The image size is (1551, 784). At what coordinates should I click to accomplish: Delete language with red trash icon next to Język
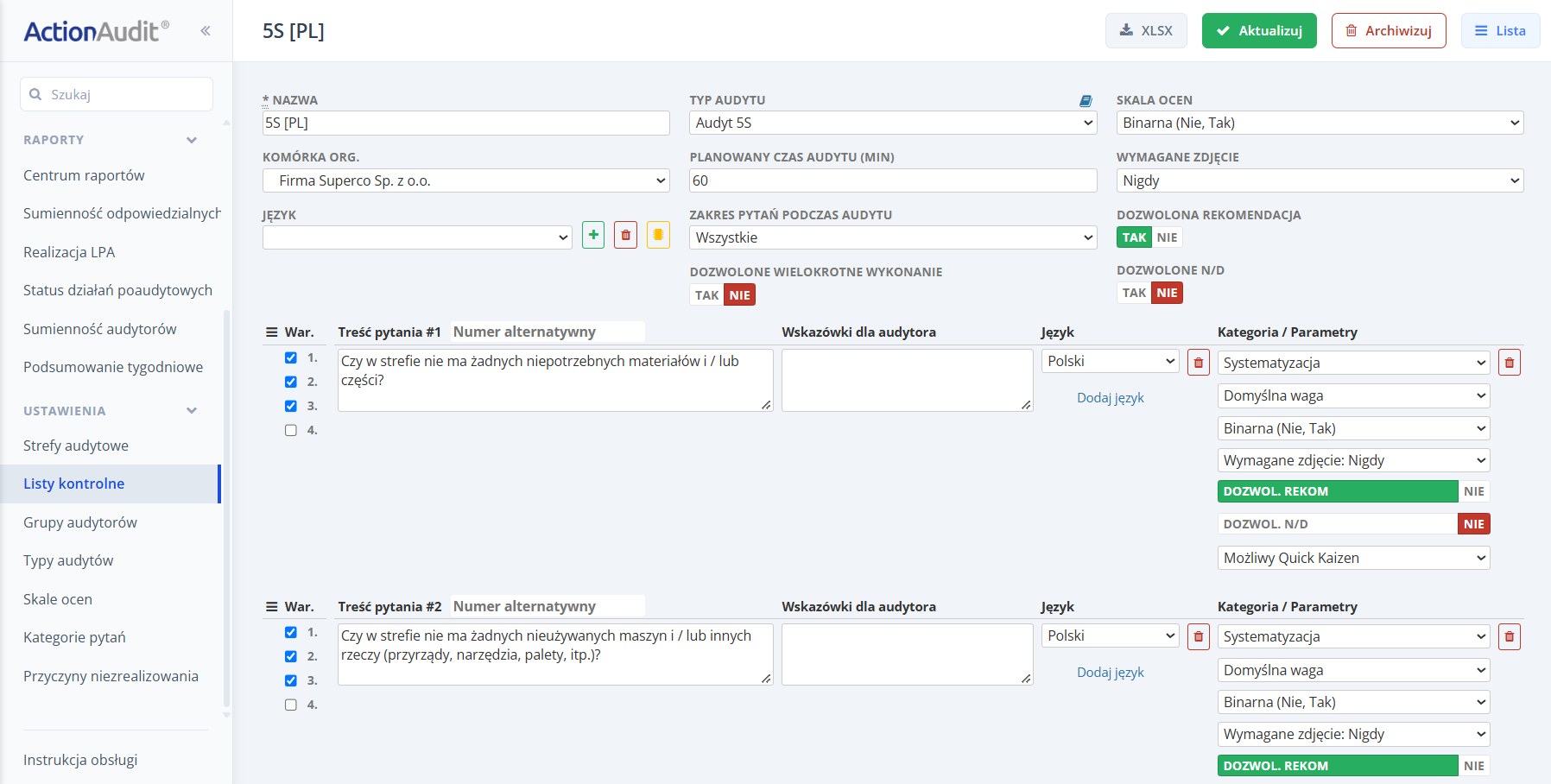pyautogui.click(x=626, y=235)
